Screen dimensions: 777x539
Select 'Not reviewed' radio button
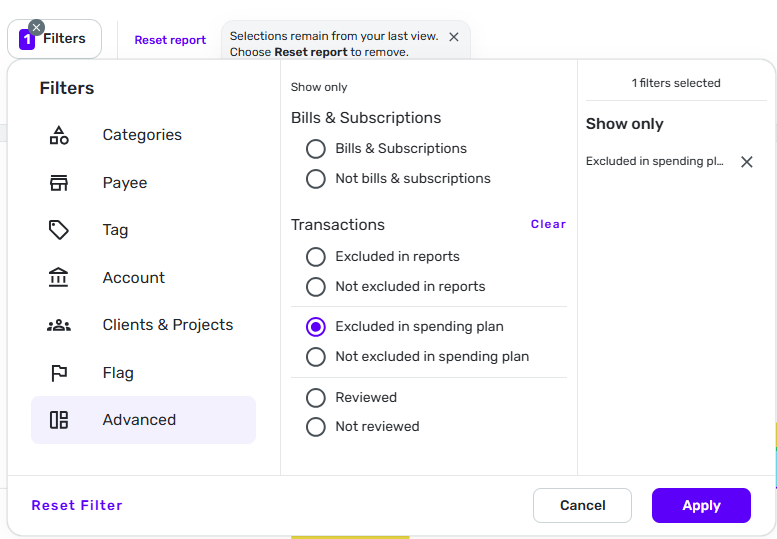point(316,427)
